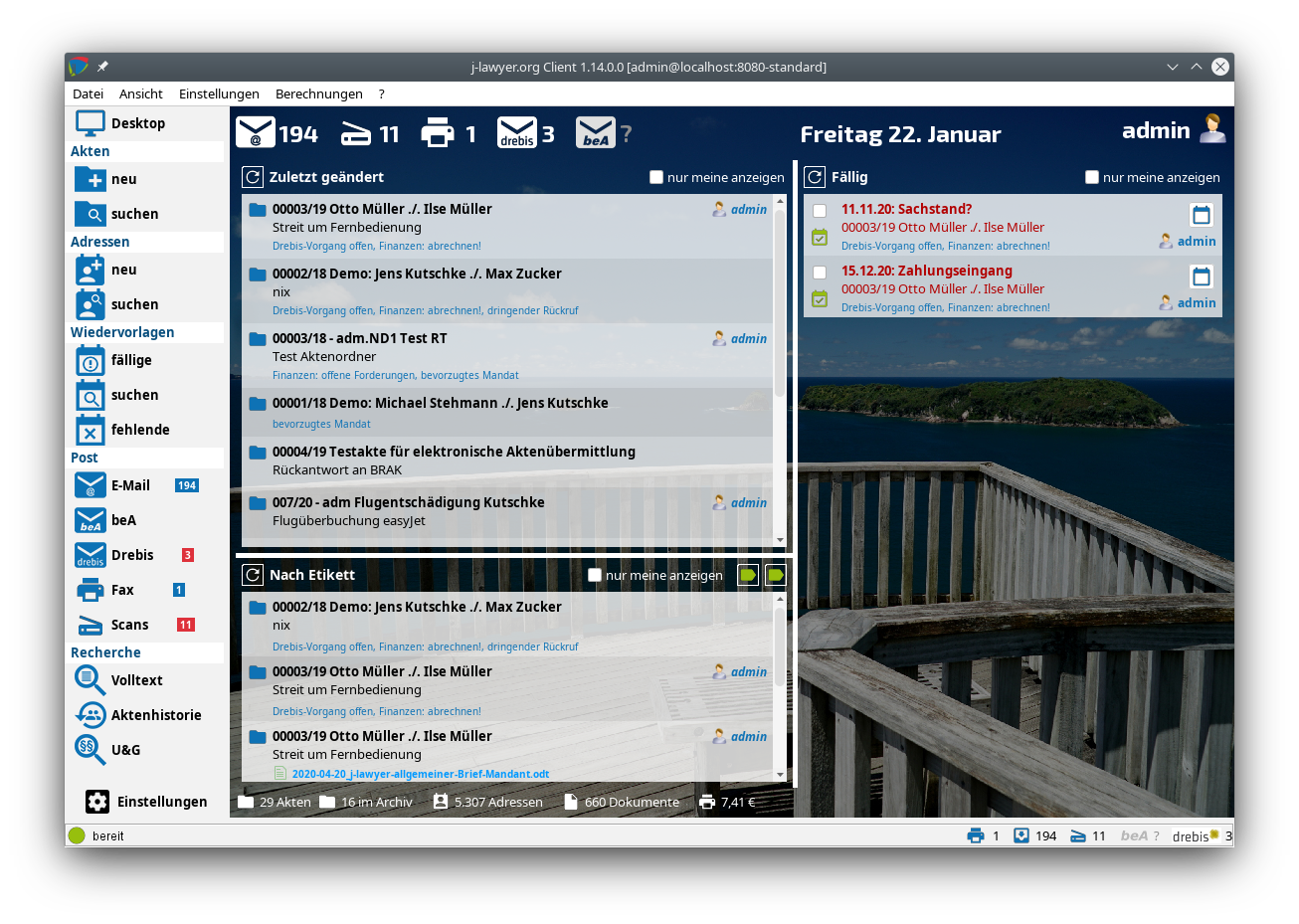Open calendar icon for Sachstand reminder
1299x924 pixels.
pyautogui.click(x=1202, y=215)
